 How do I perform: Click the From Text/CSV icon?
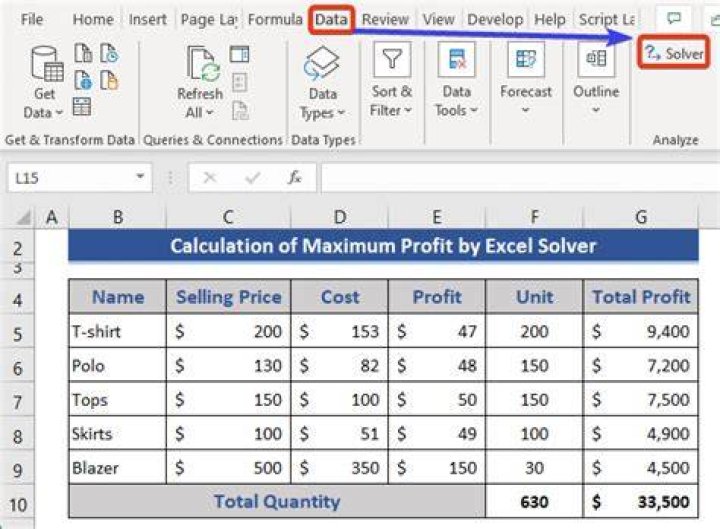83,53
